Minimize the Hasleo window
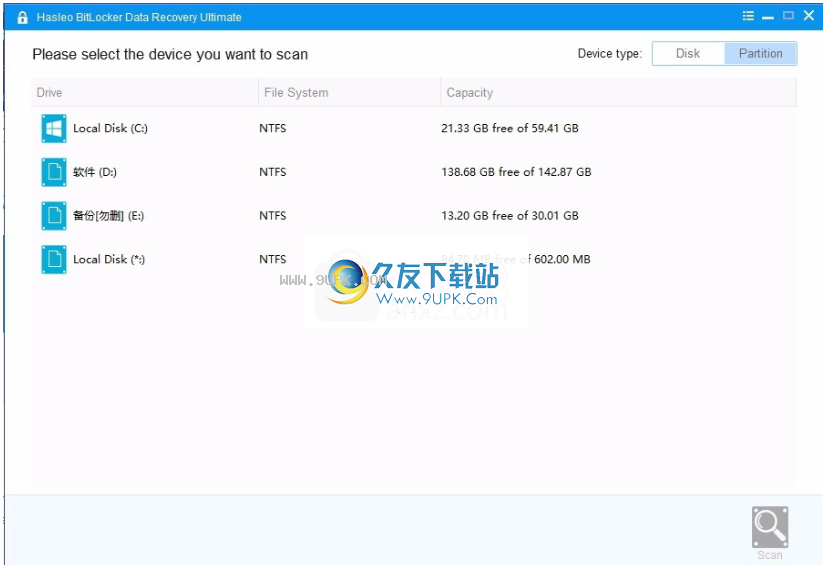Screen dimensions: 833x565 tap(768, 18)
